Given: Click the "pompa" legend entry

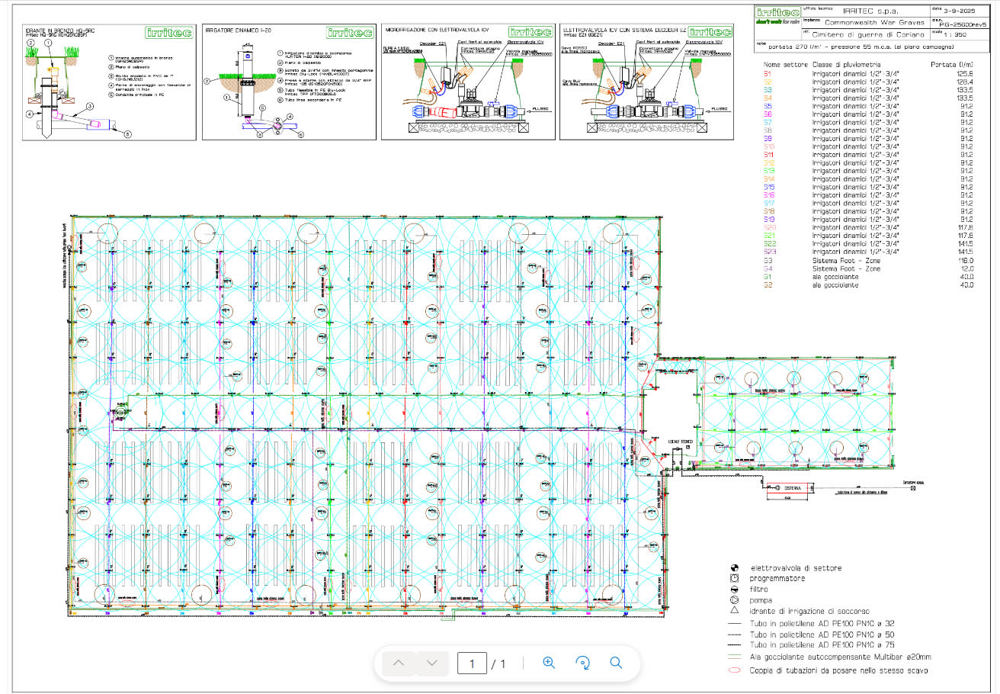Looking at the screenshot, I should point(761,600).
